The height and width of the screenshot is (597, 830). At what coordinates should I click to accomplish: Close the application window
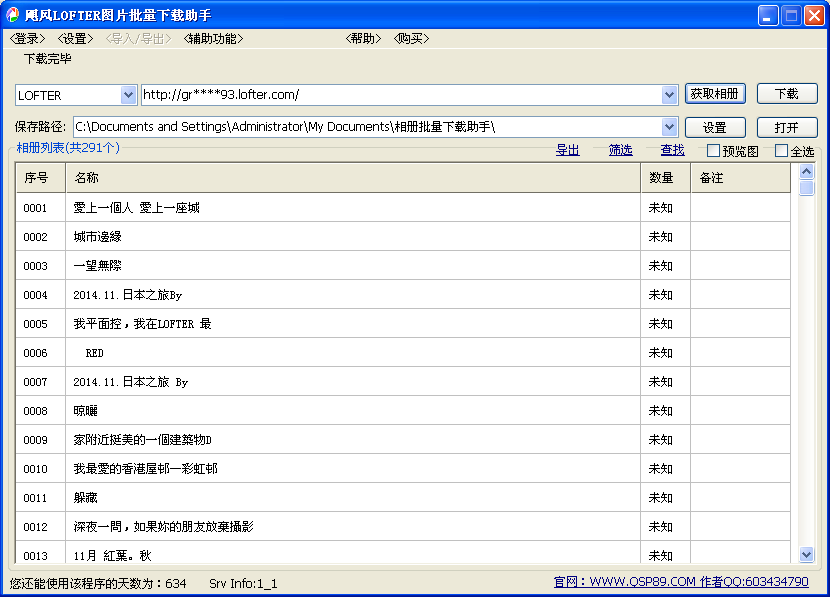[x=815, y=15]
